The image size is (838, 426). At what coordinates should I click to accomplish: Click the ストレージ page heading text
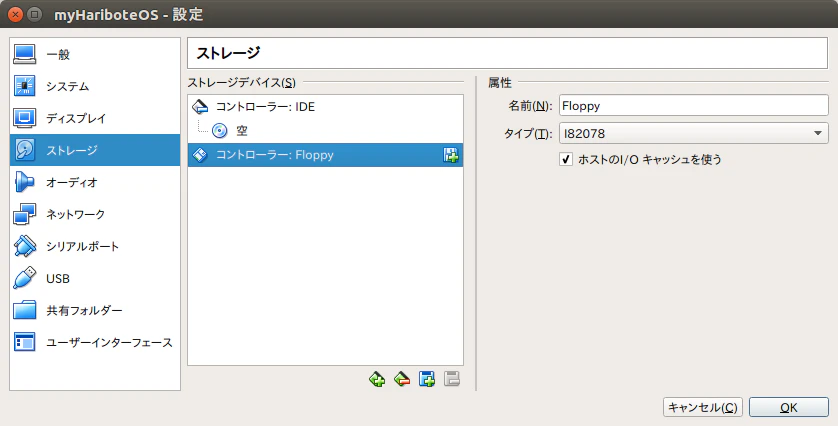click(x=228, y=53)
